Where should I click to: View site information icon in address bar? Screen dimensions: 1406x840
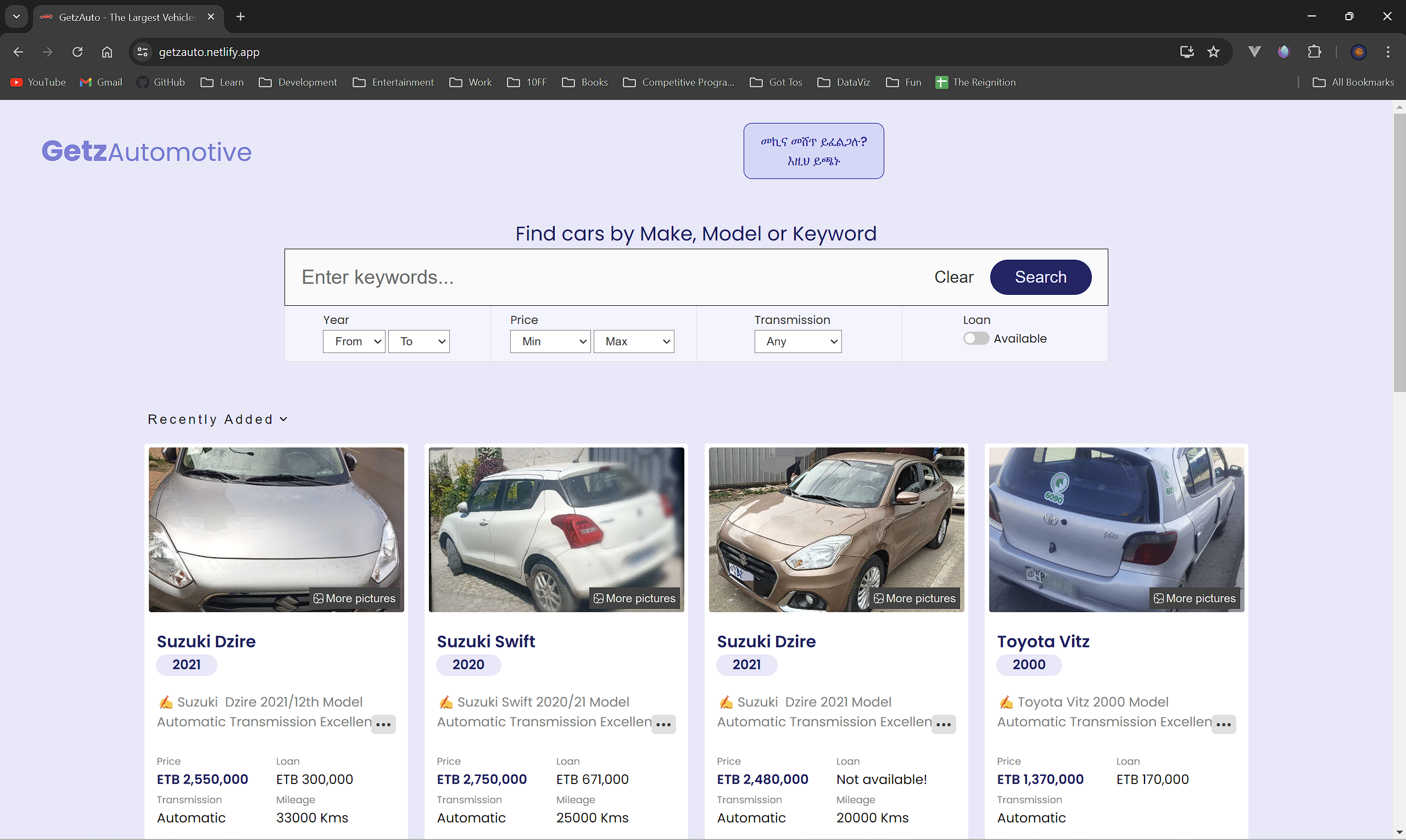pos(142,52)
